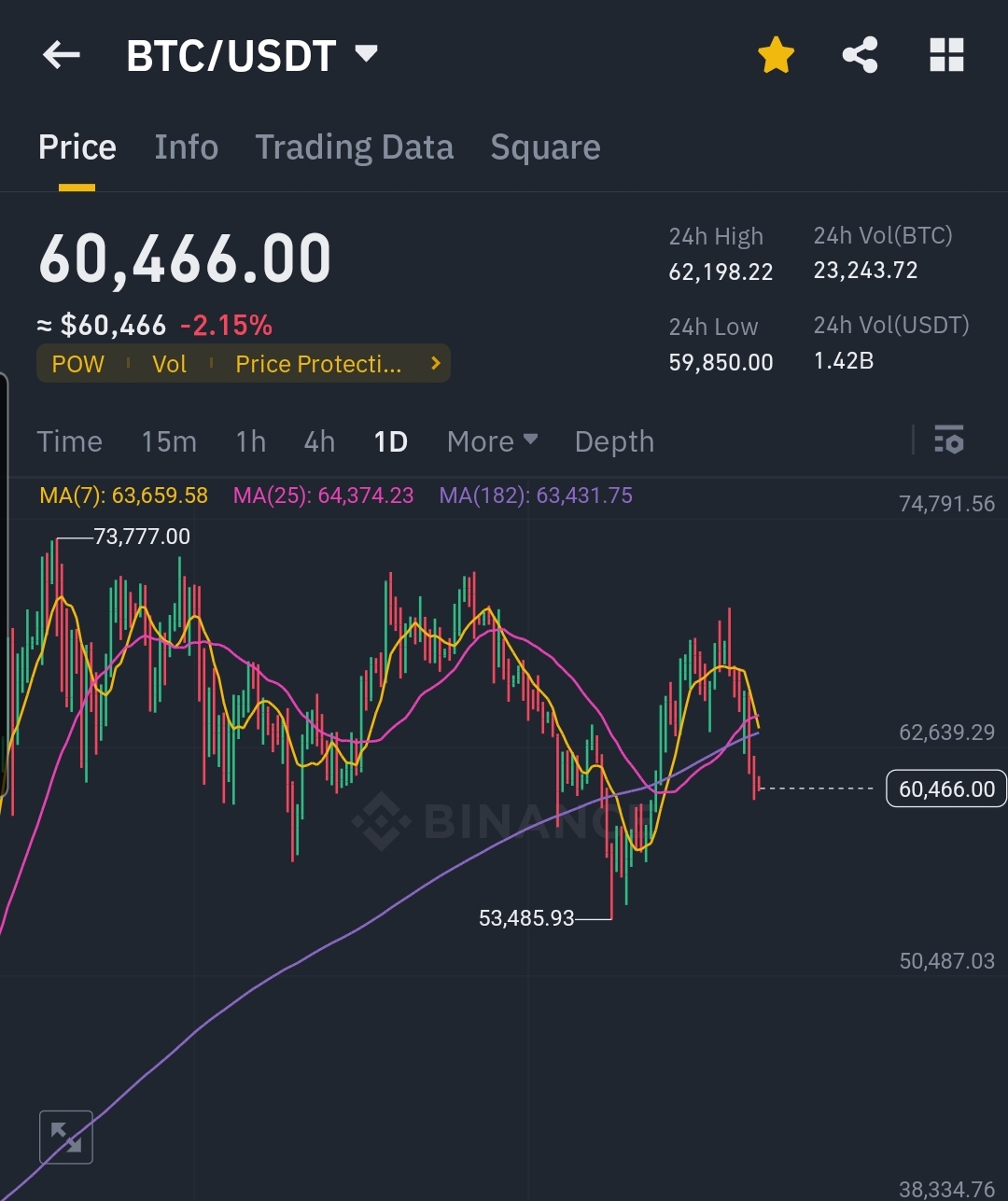Tap the back arrow icon
The width and height of the screenshot is (1008, 1201).
click(62, 56)
